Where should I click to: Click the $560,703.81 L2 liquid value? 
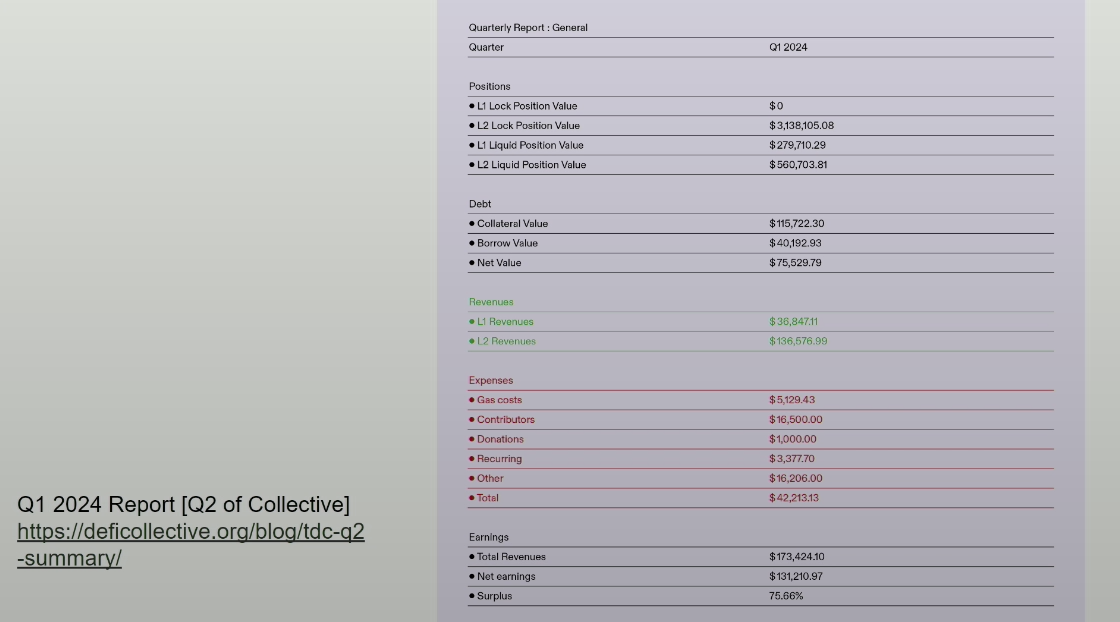point(798,165)
